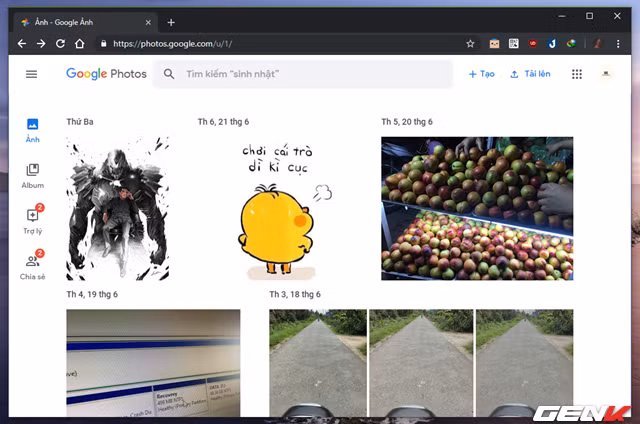
Task: Click the 'Th 3, 18 thg 6' date heading
Action: (295, 294)
